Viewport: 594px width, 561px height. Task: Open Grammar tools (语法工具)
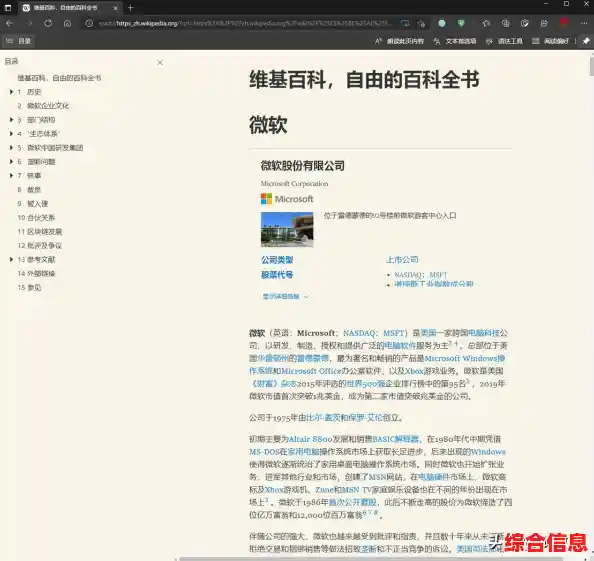[x=505, y=41]
